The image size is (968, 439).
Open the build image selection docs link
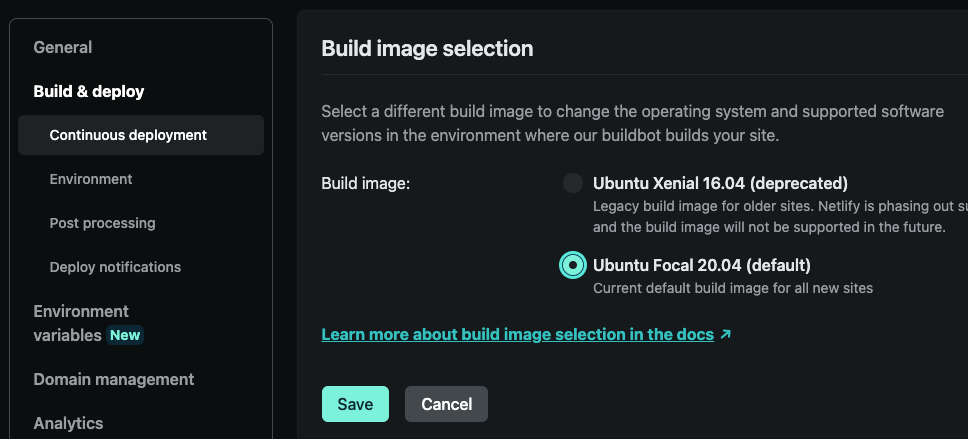[517, 335]
